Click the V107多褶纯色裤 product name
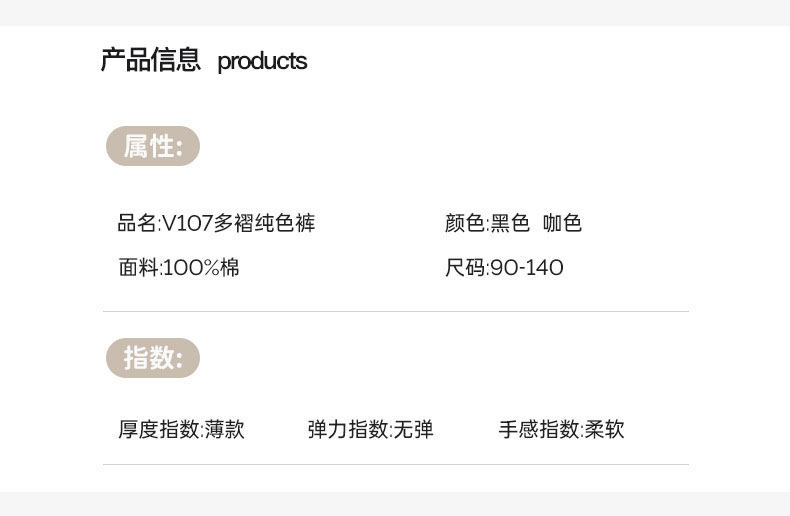Image resolution: width=790 pixels, height=516 pixels. [238, 223]
